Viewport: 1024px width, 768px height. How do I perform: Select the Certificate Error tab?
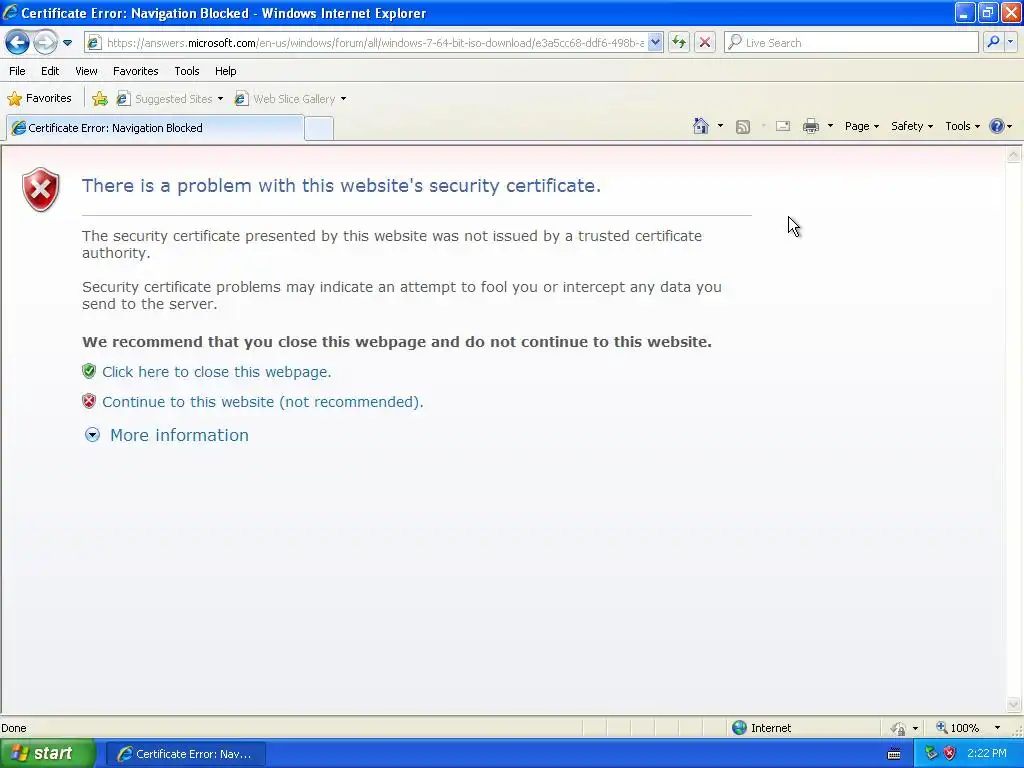tap(155, 128)
